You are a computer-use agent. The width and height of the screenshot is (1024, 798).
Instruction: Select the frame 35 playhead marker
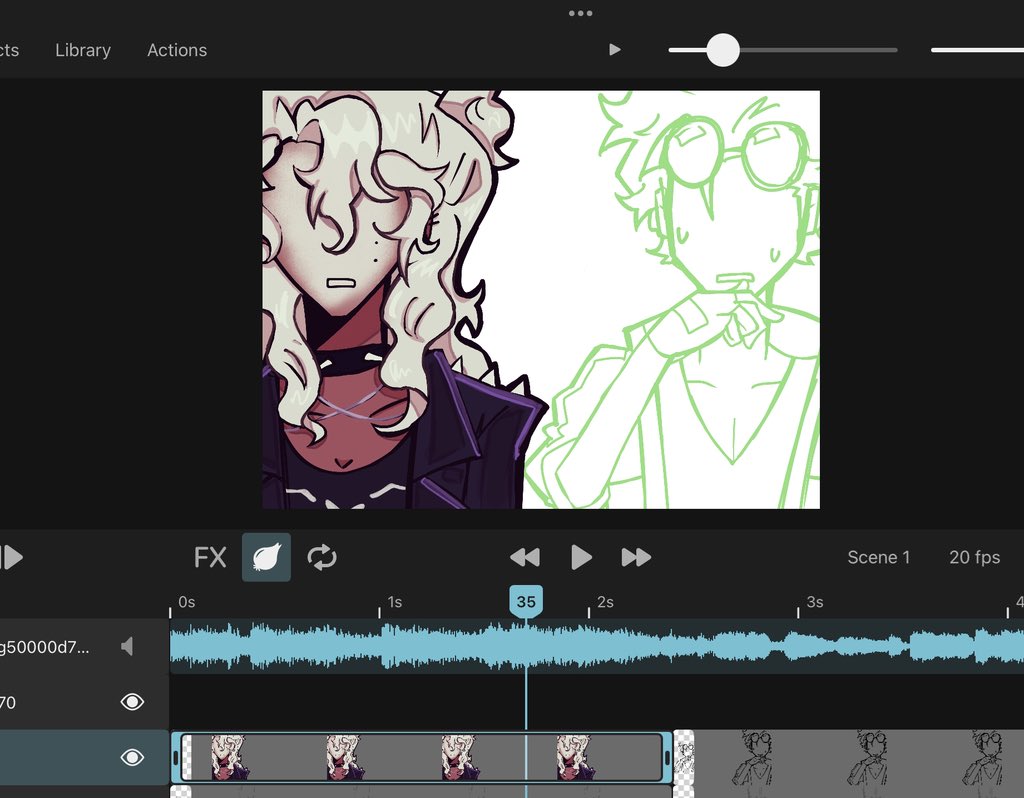click(526, 601)
